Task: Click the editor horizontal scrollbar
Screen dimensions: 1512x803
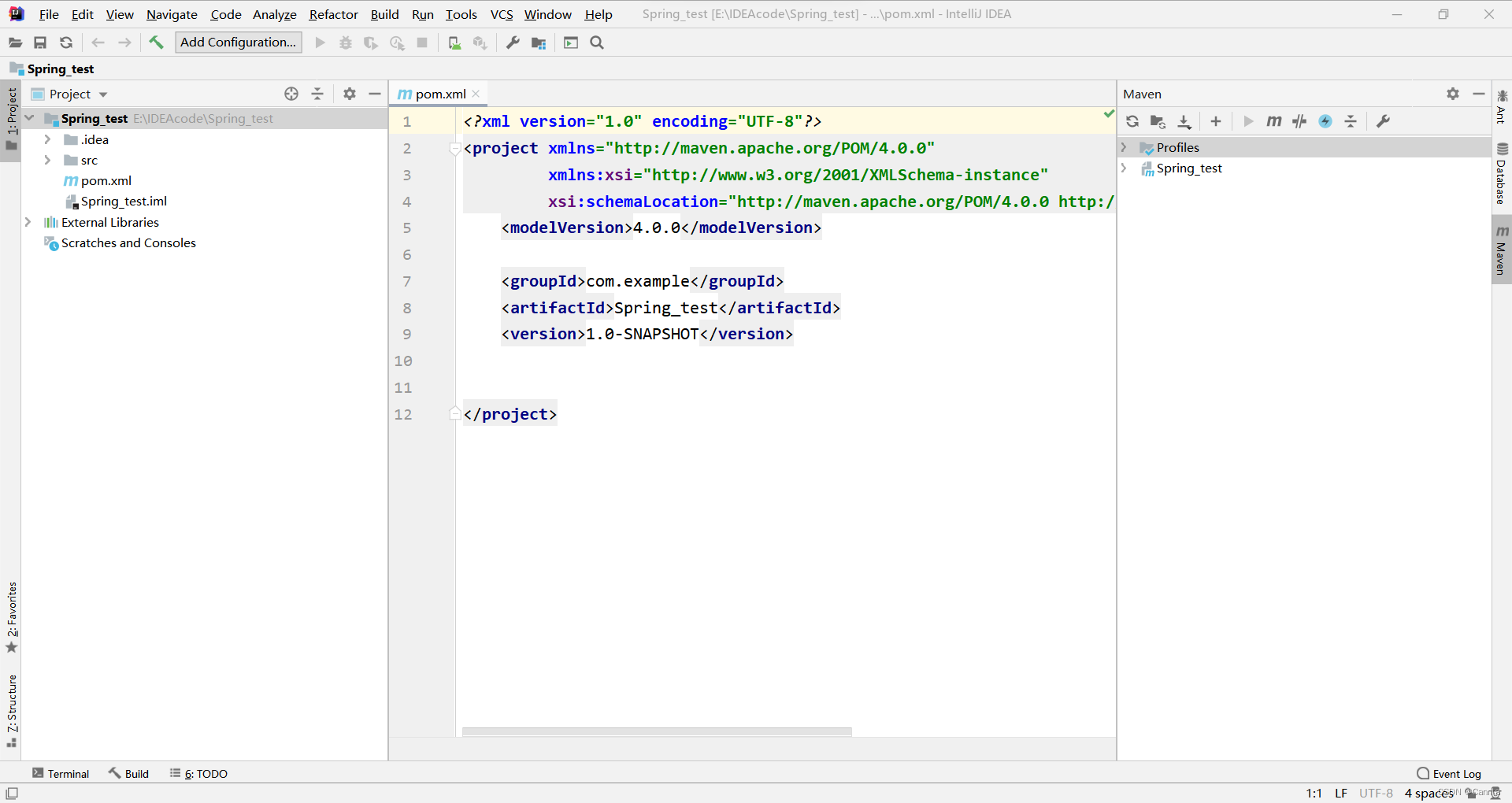Action: [657, 732]
